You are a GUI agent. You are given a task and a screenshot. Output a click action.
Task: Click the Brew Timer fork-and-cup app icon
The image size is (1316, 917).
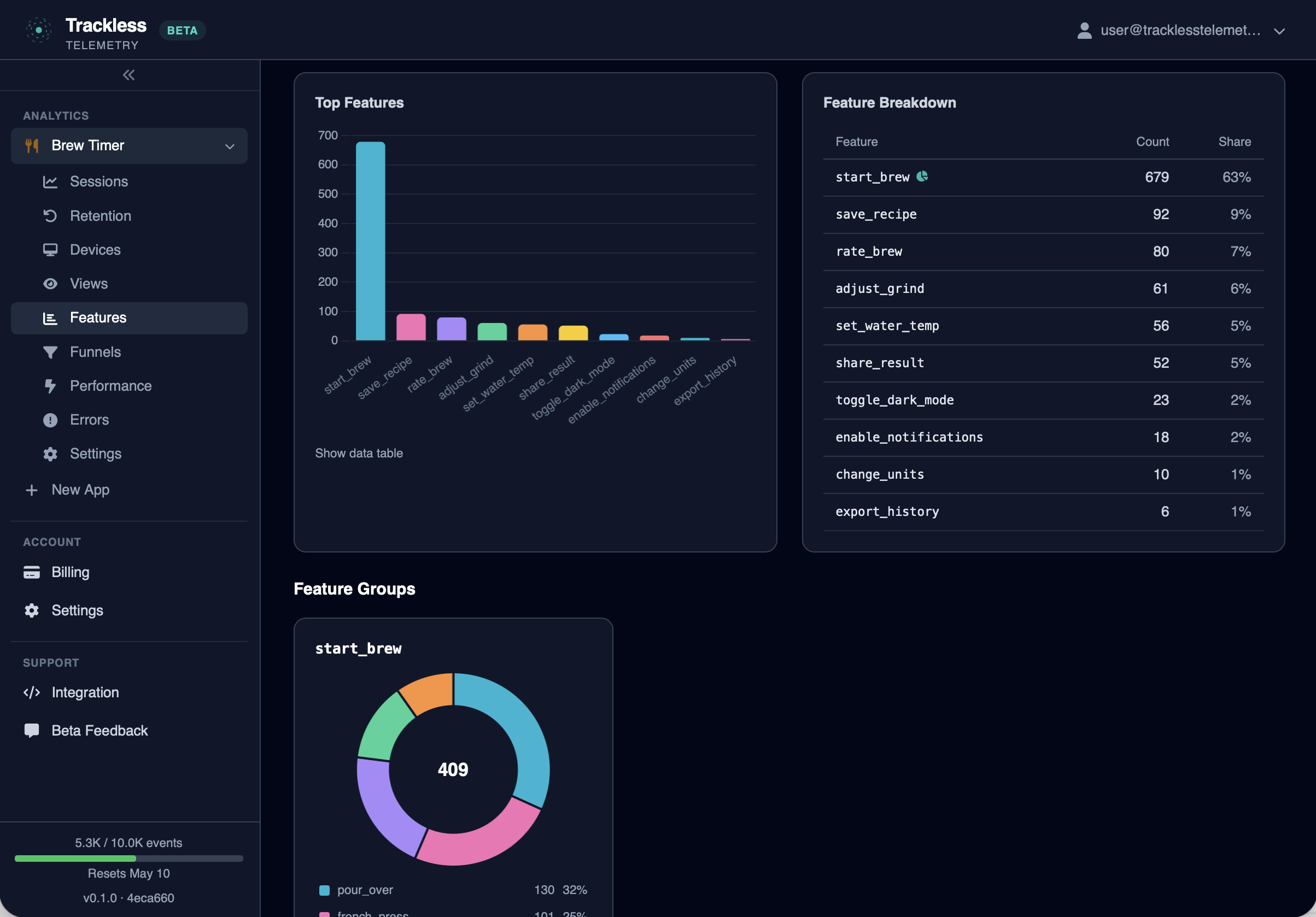click(32, 145)
